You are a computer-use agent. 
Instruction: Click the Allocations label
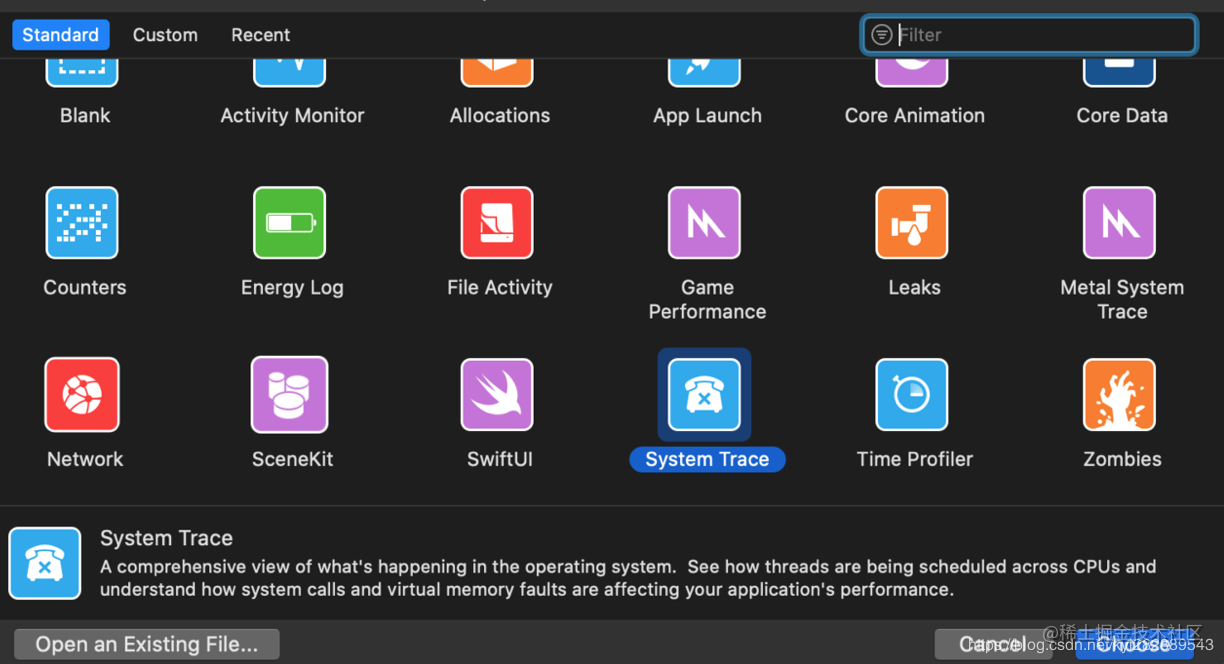[499, 115]
